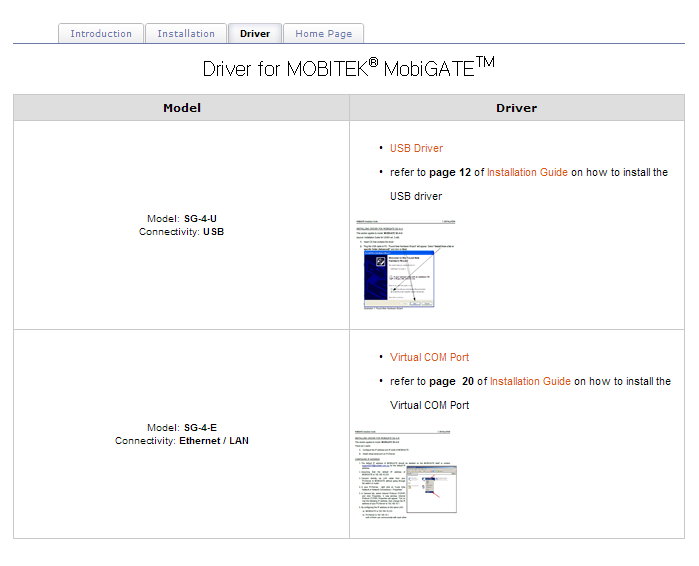Viewport: 699px width, 566px height.
Task: Click the TM superscript in the heading
Action: tap(485, 62)
